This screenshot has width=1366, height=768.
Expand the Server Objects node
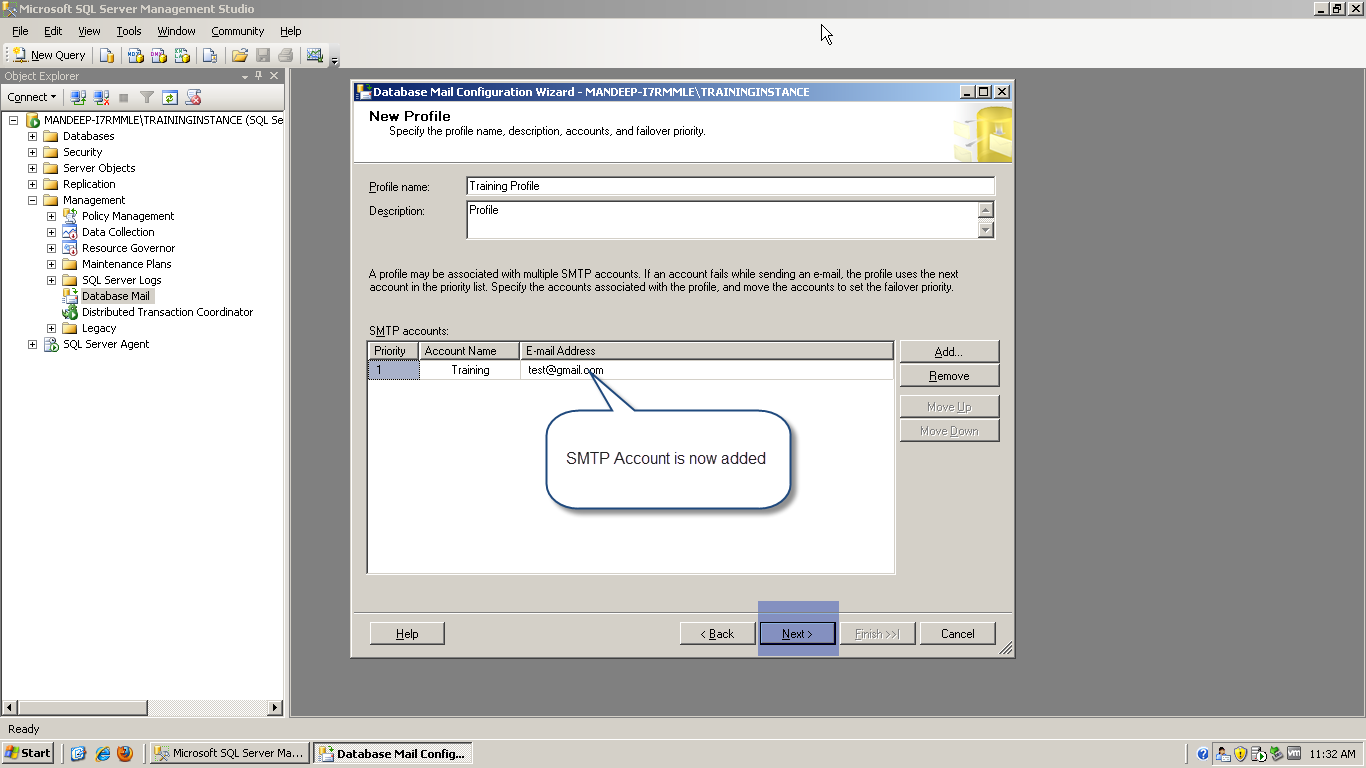(x=33, y=168)
